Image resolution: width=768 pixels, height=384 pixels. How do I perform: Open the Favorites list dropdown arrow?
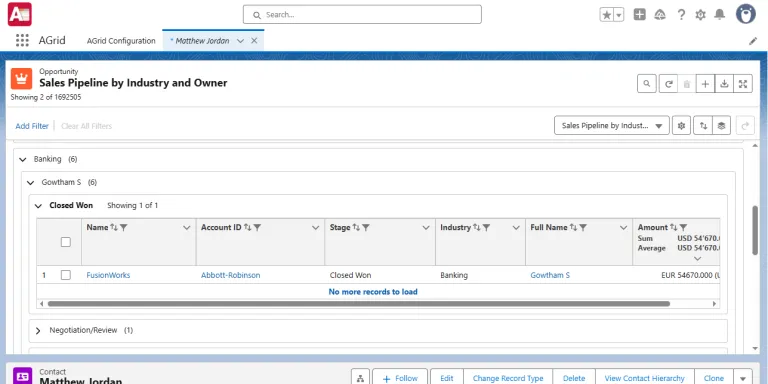pos(619,15)
